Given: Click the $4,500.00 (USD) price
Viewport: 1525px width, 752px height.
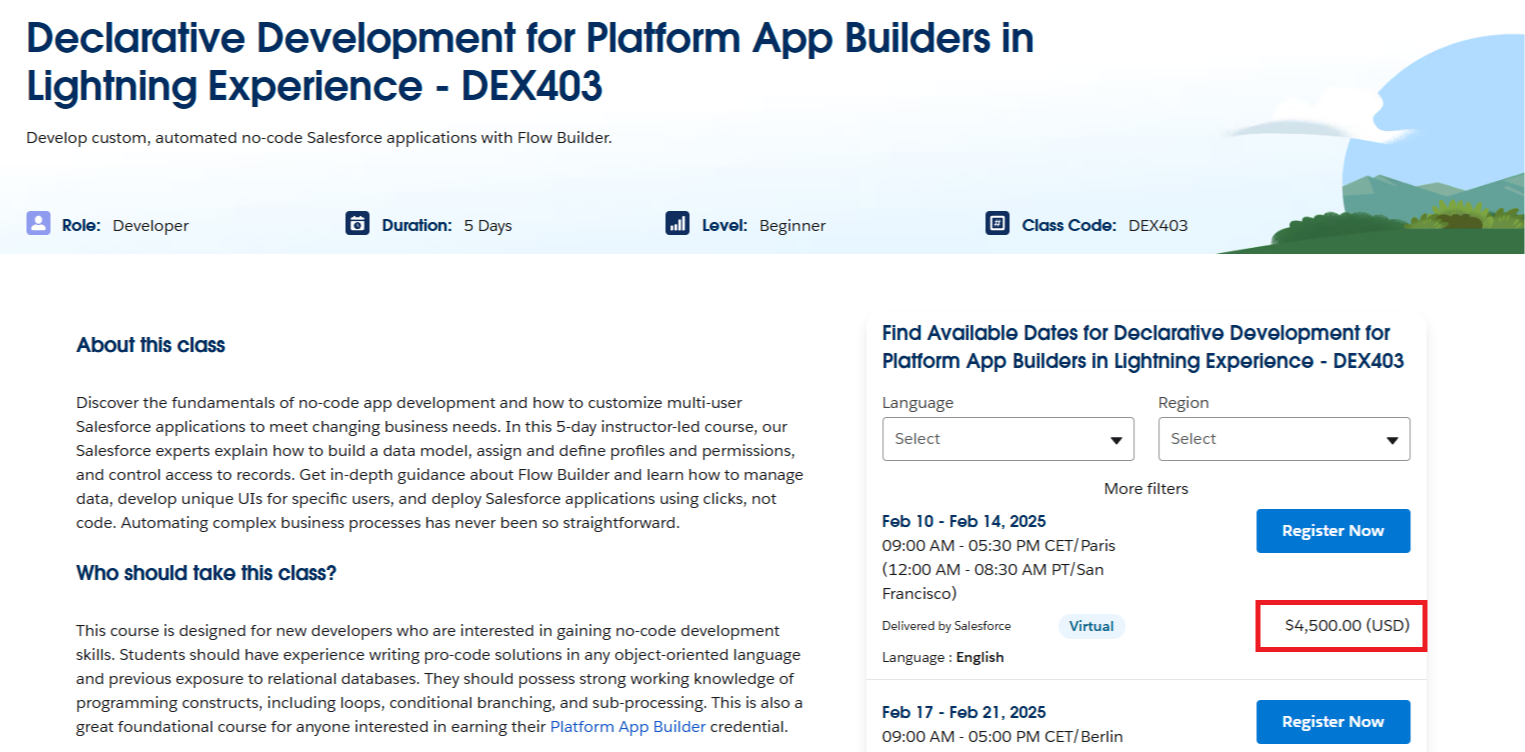Looking at the screenshot, I should pos(1347,626).
